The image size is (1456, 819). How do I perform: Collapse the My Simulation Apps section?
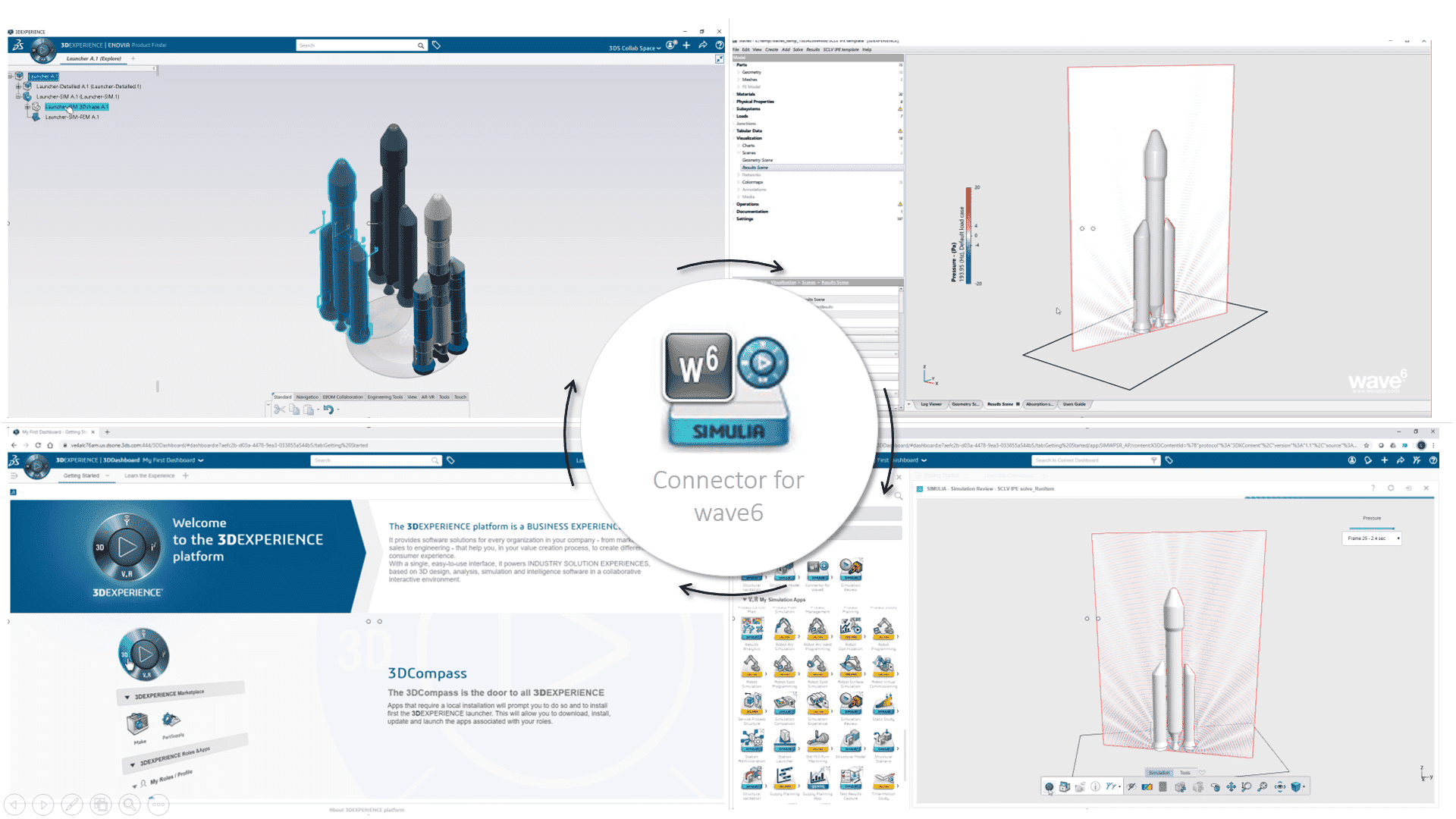pyautogui.click(x=745, y=599)
